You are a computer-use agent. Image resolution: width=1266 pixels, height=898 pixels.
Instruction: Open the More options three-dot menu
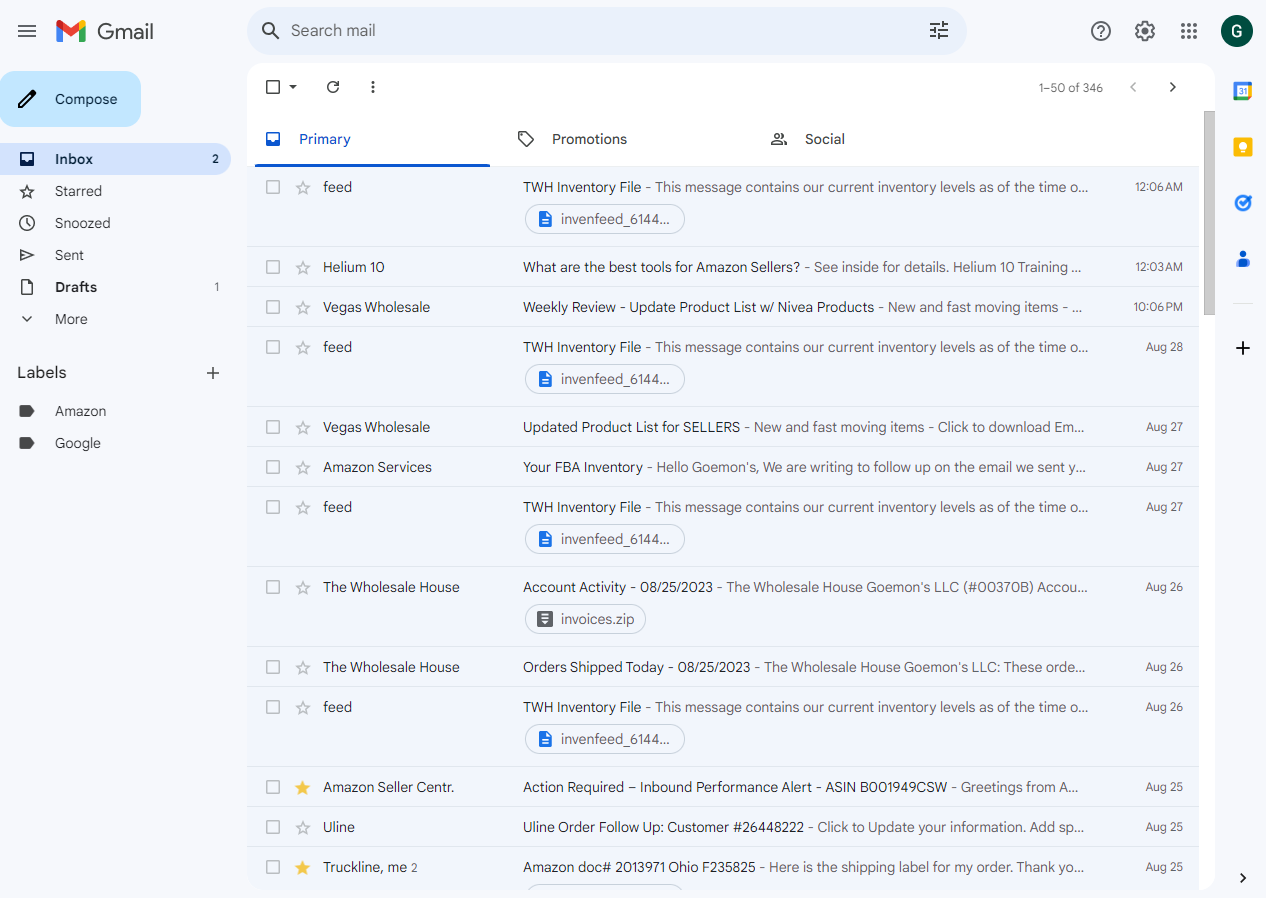[x=373, y=87]
